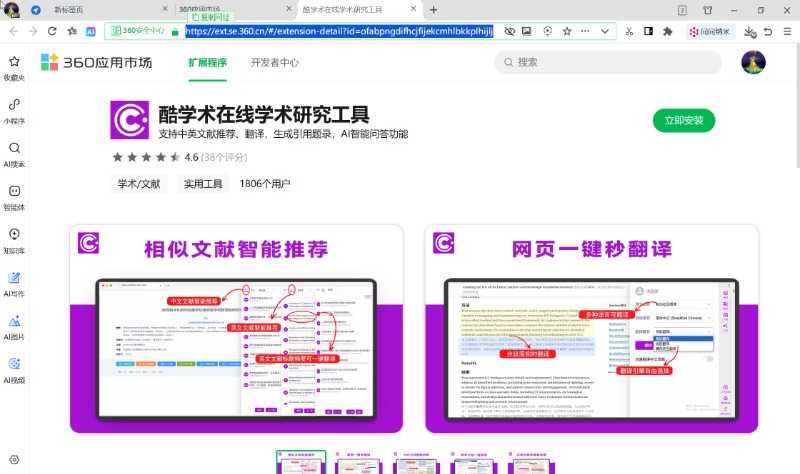
Task: Switch to the 新标签页 browser tab
Action: [70, 9]
